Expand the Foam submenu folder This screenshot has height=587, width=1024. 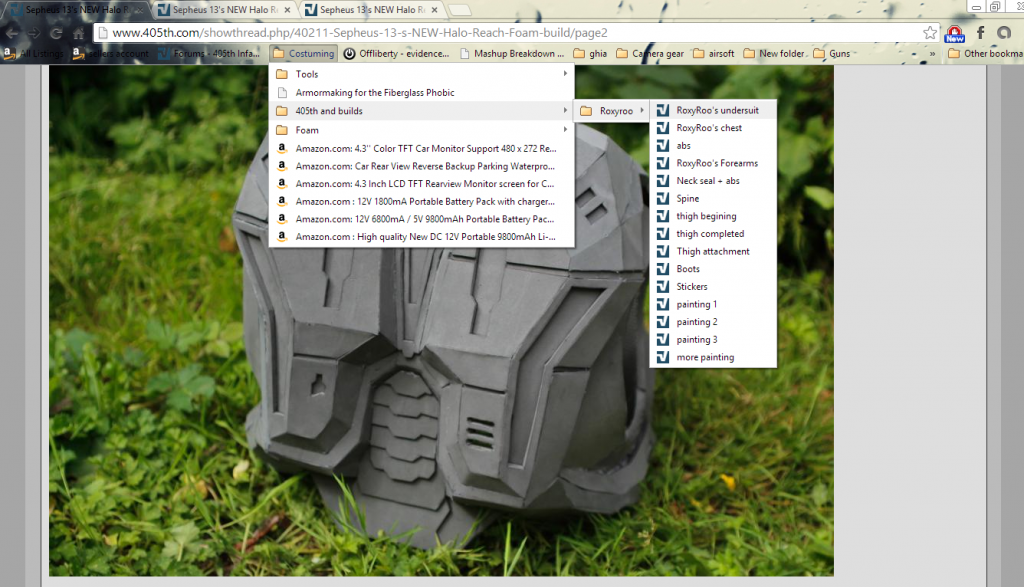(421, 130)
